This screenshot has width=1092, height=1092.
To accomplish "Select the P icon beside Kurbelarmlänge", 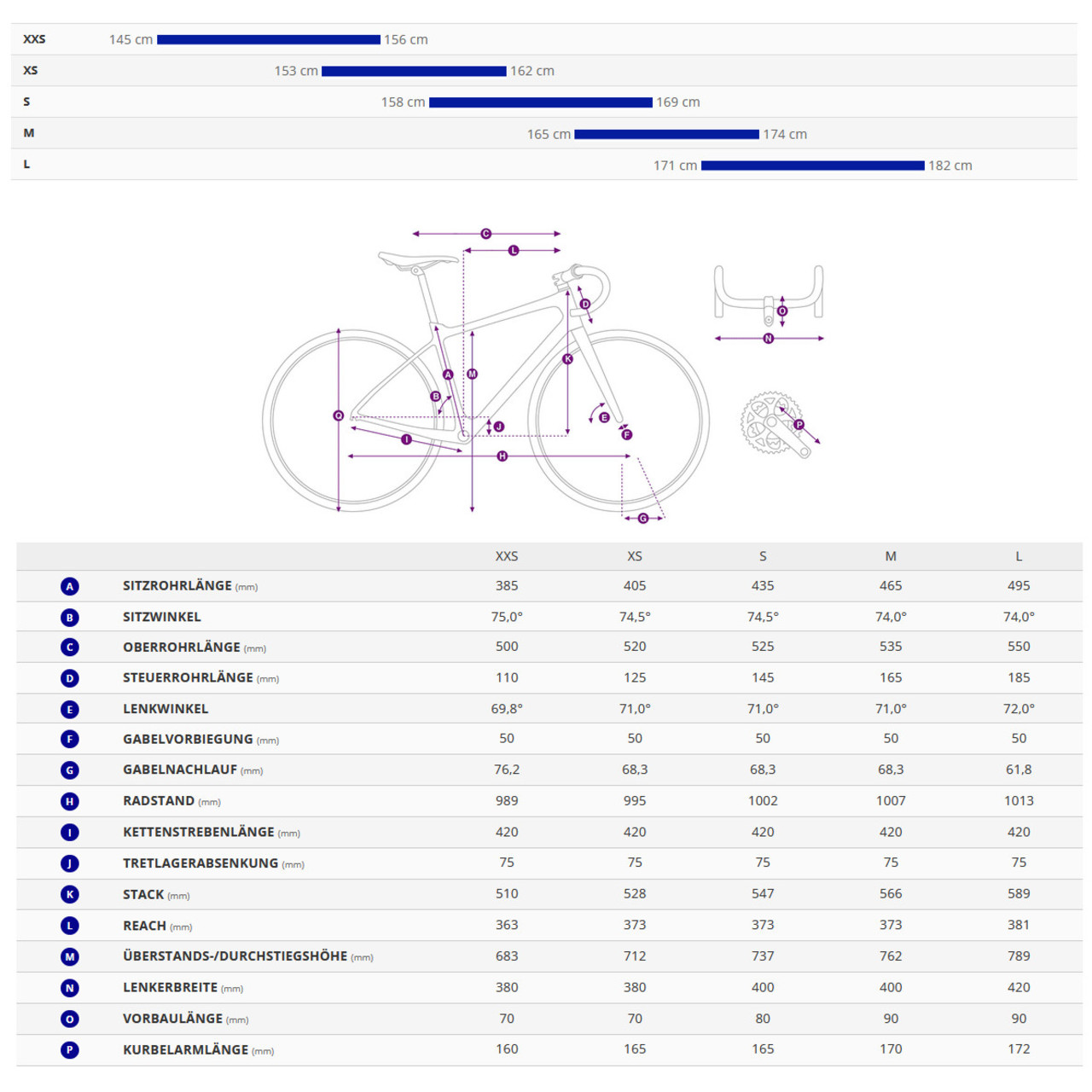I will pyautogui.click(x=70, y=1050).
